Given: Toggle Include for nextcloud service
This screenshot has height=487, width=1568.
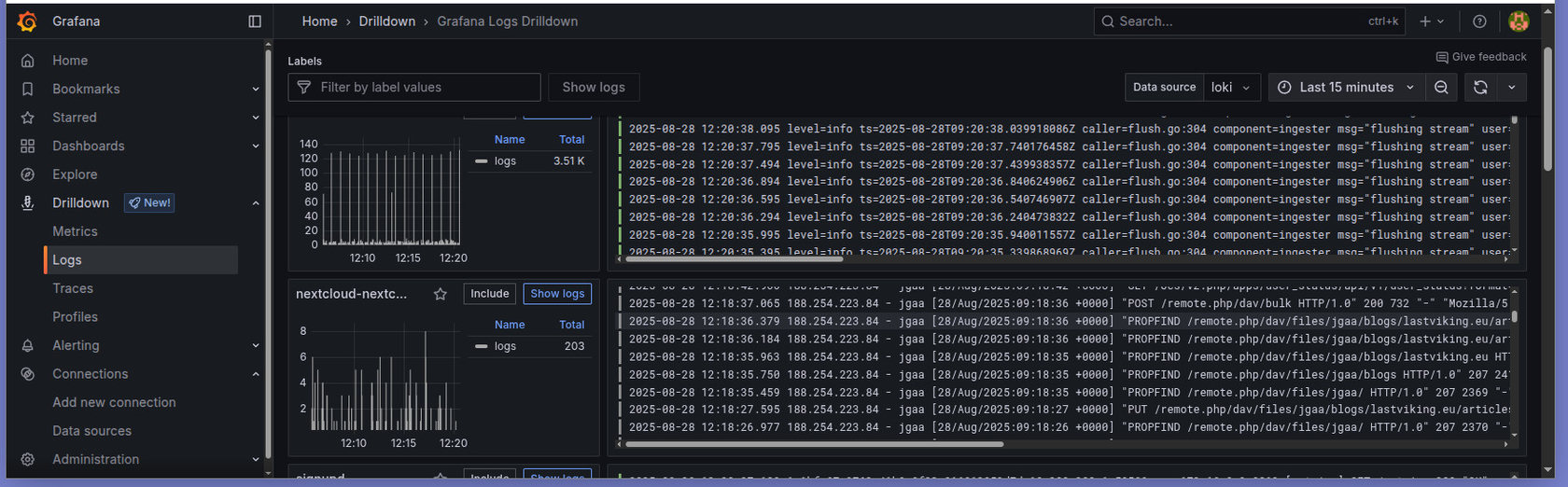Looking at the screenshot, I should tap(489, 294).
